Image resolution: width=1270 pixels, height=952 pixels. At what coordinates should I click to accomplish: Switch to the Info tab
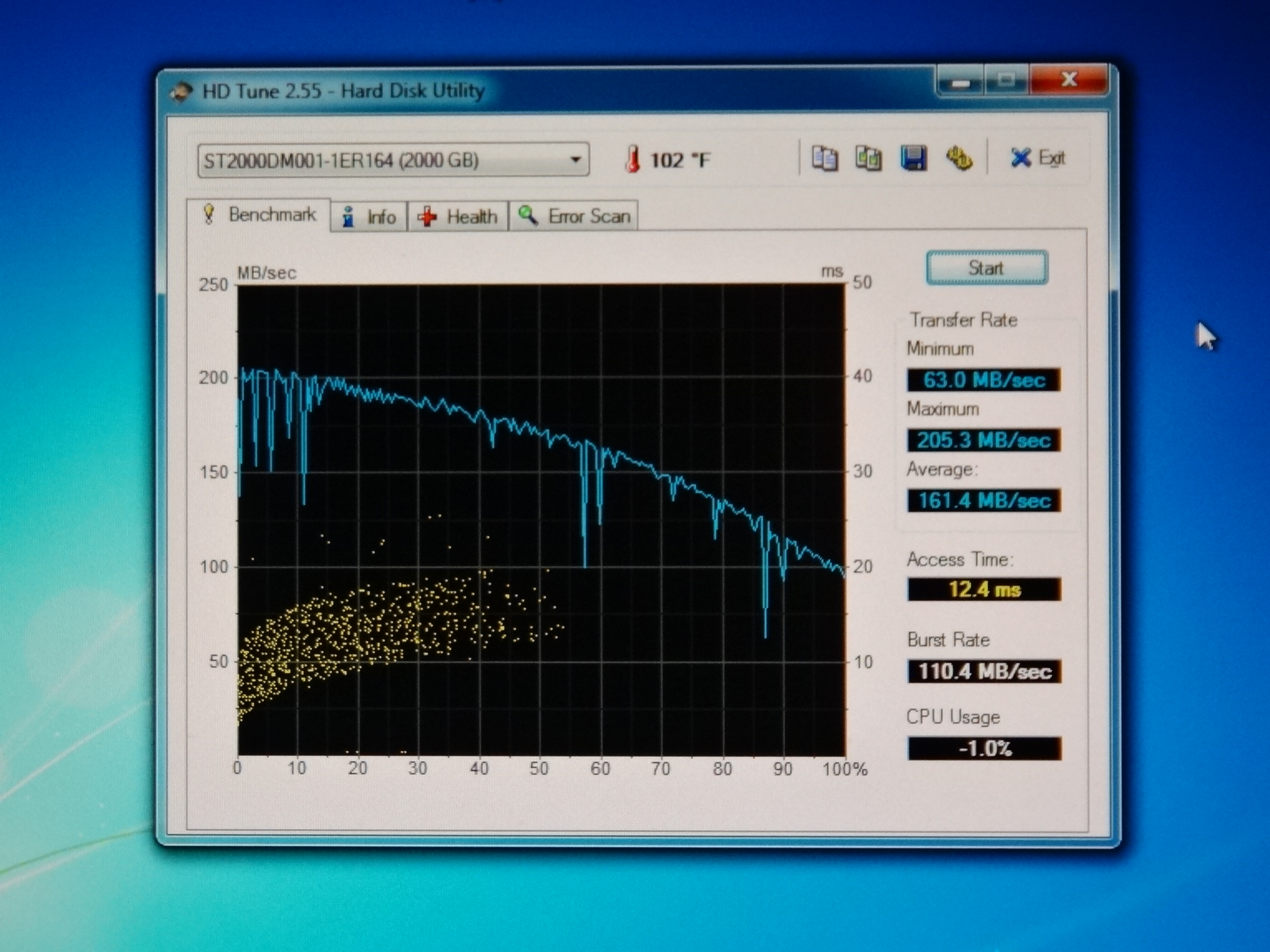click(369, 217)
